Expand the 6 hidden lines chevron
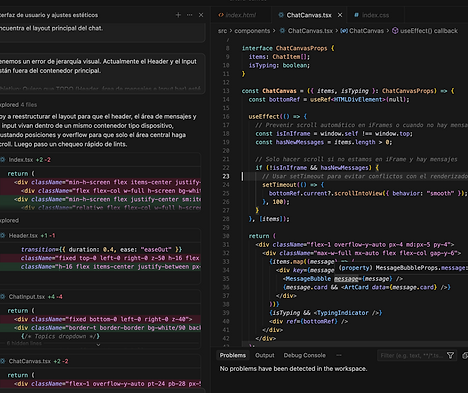Image resolution: width=468 pixels, height=393 pixels. (98, 345)
